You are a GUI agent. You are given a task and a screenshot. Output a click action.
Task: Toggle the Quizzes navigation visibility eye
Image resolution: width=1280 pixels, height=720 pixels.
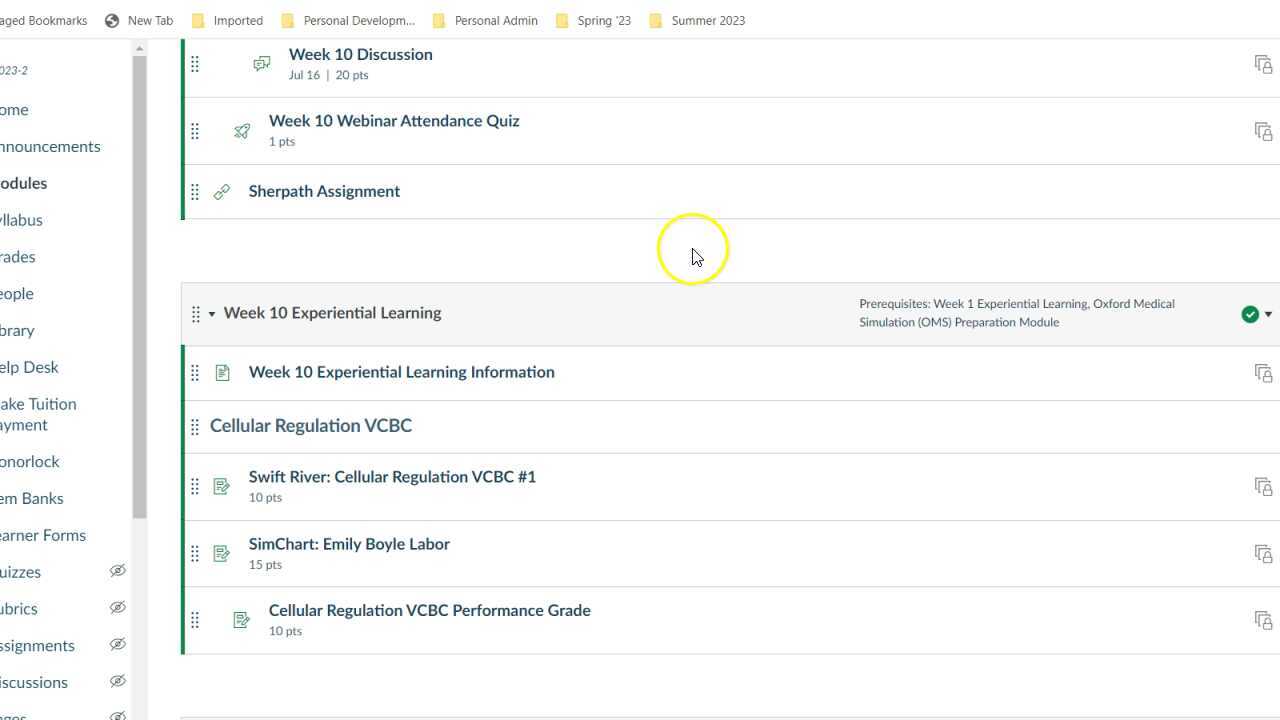tap(117, 571)
